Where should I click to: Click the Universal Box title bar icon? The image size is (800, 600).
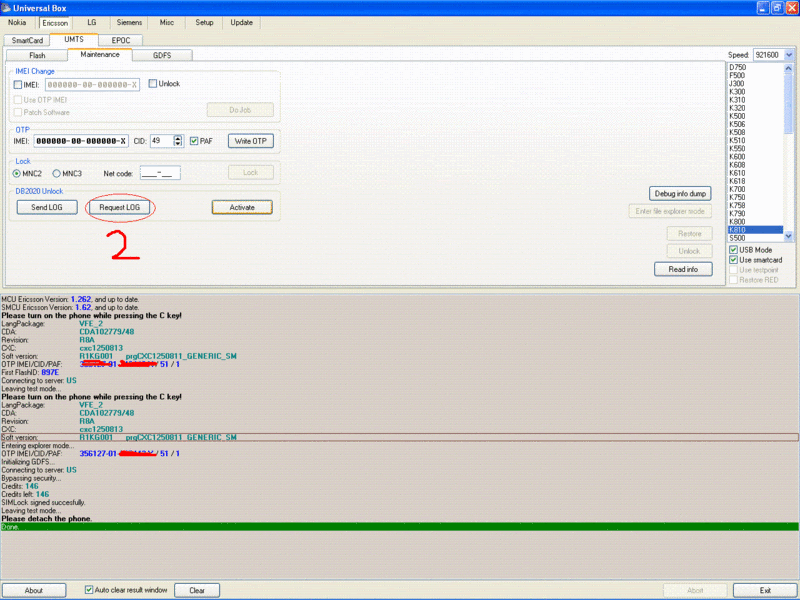click(x=6, y=8)
